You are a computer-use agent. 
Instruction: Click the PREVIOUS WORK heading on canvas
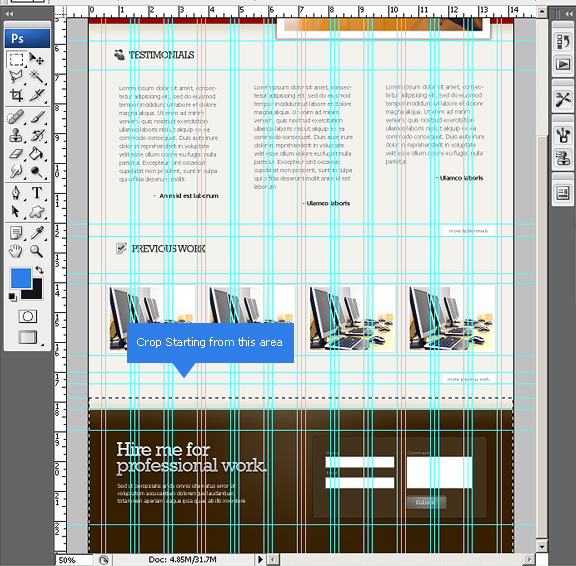pos(168,249)
